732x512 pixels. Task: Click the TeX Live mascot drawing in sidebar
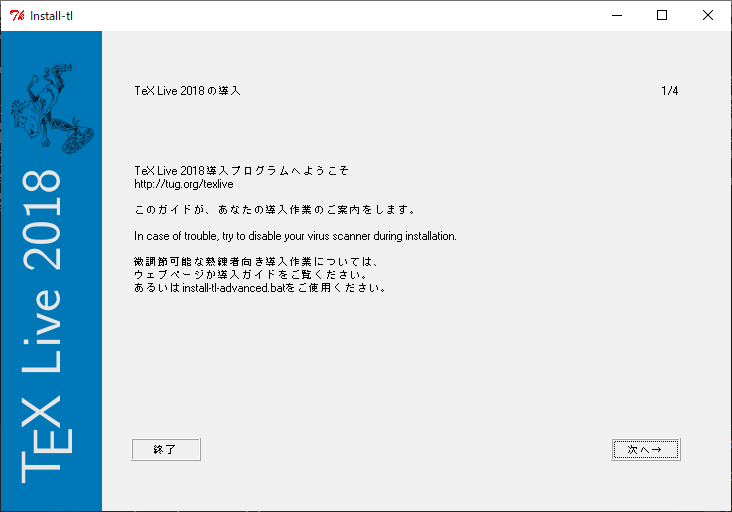pos(52,109)
